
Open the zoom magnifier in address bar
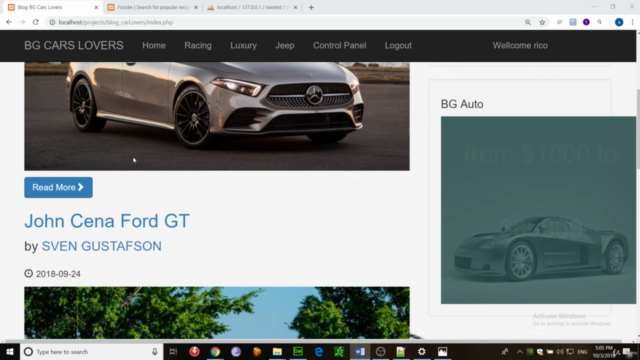coord(528,22)
